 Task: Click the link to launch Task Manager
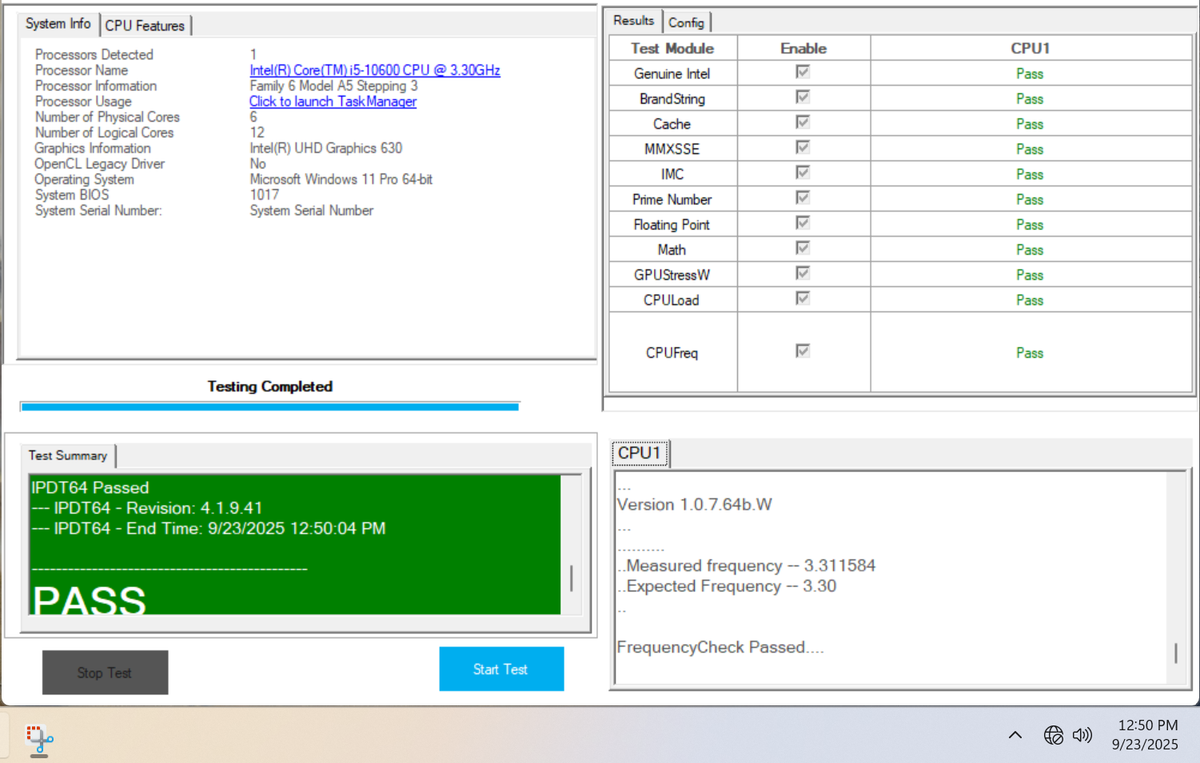(x=333, y=101)
